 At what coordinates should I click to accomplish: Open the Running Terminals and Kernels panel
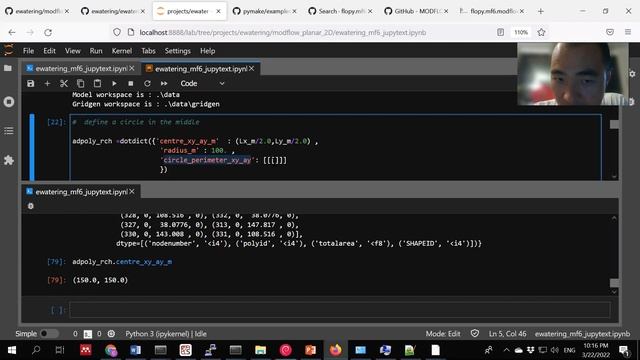click(x=9, y=101)
